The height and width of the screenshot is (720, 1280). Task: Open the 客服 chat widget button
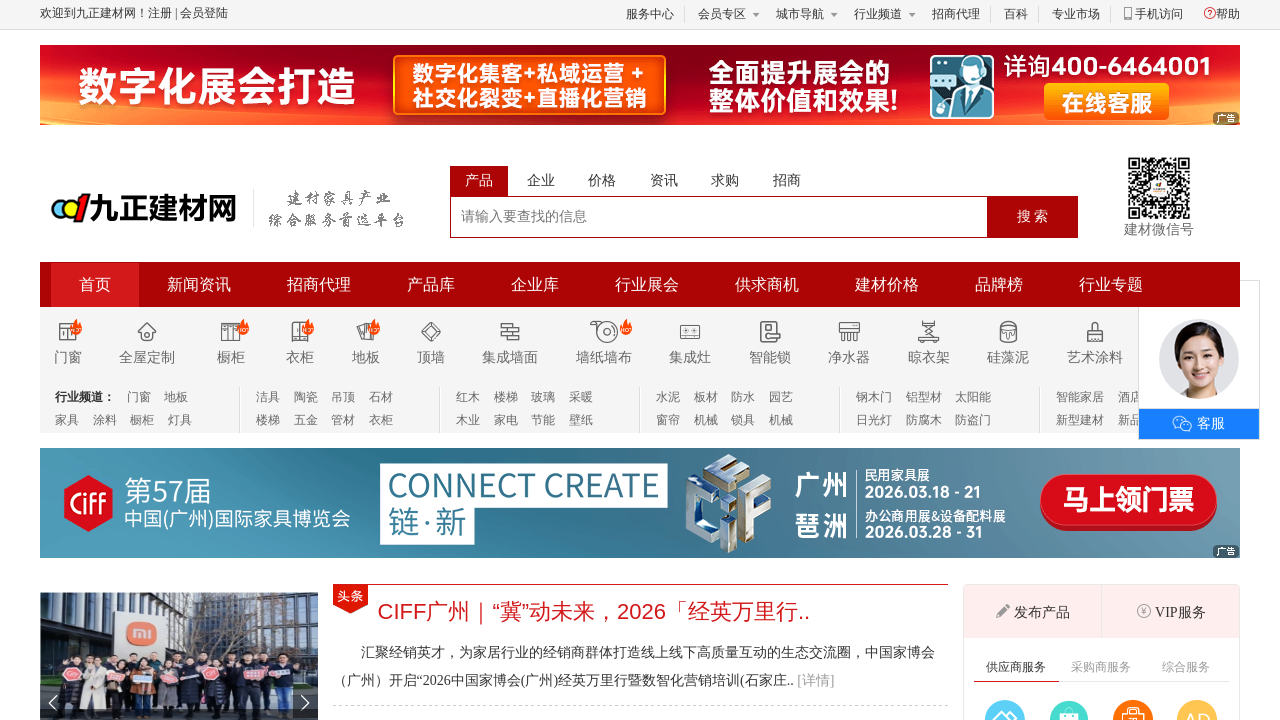coord(1199,424)
